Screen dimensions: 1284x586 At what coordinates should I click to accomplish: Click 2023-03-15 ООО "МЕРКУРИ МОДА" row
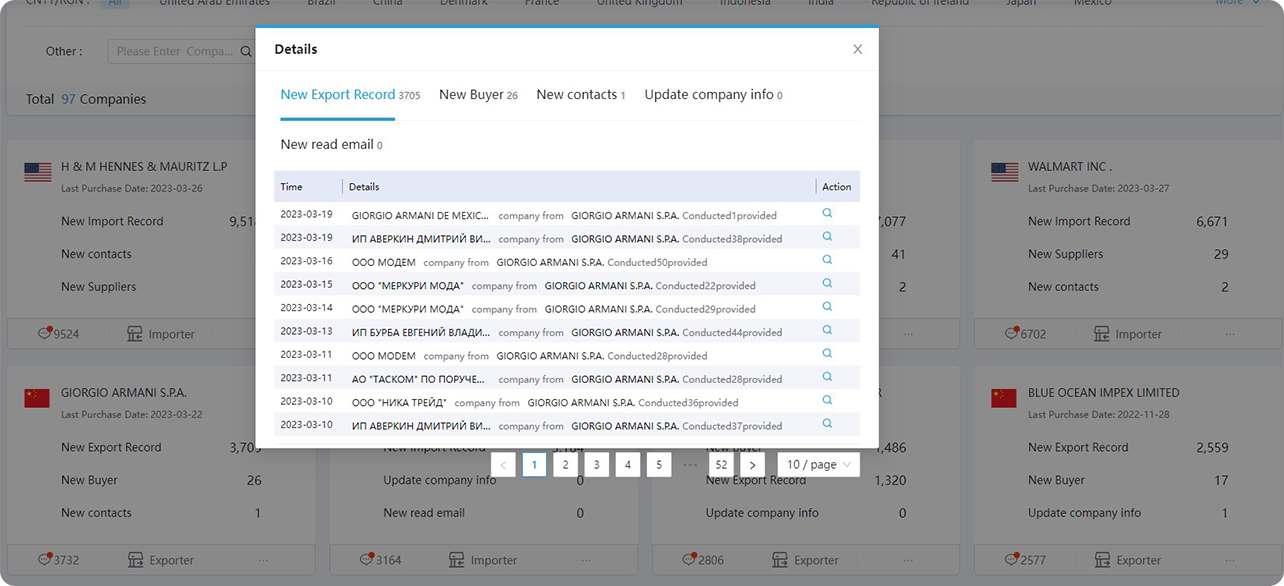click(x=567, y=285)
